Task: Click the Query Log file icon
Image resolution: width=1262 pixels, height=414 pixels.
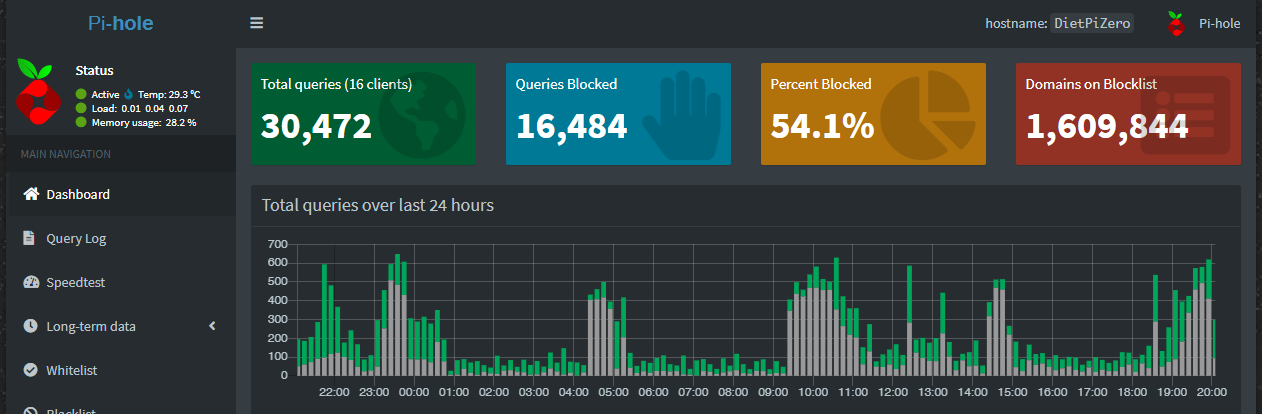Action: tap(29, 238)
